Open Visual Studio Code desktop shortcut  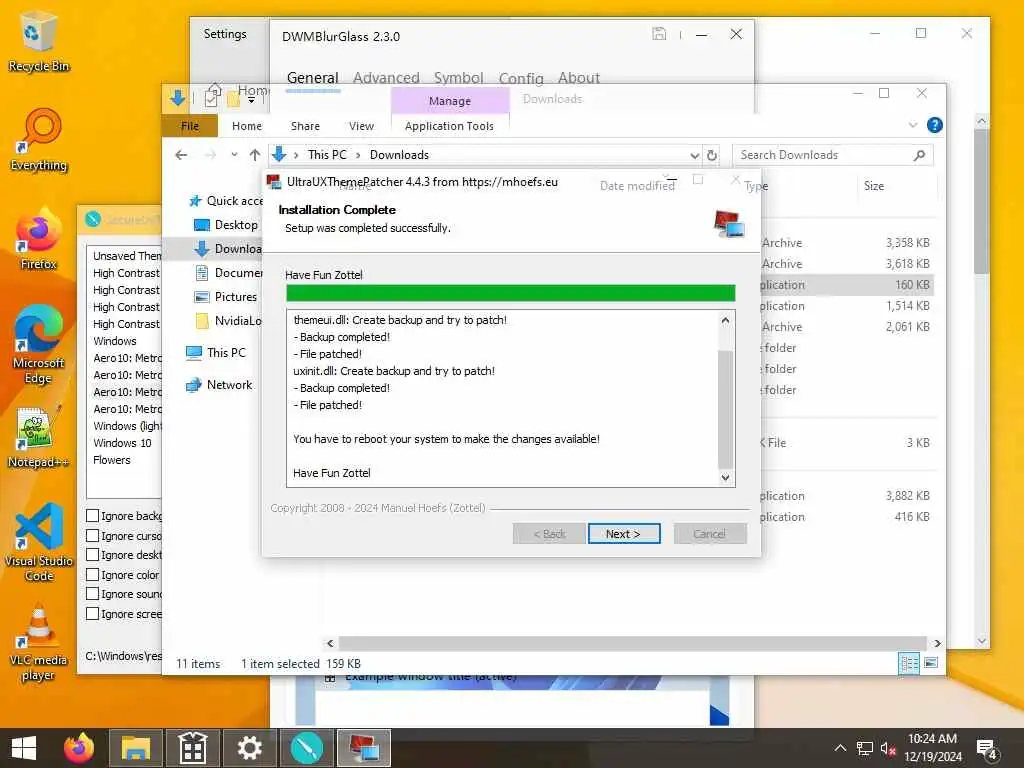[x=39, y=543]
